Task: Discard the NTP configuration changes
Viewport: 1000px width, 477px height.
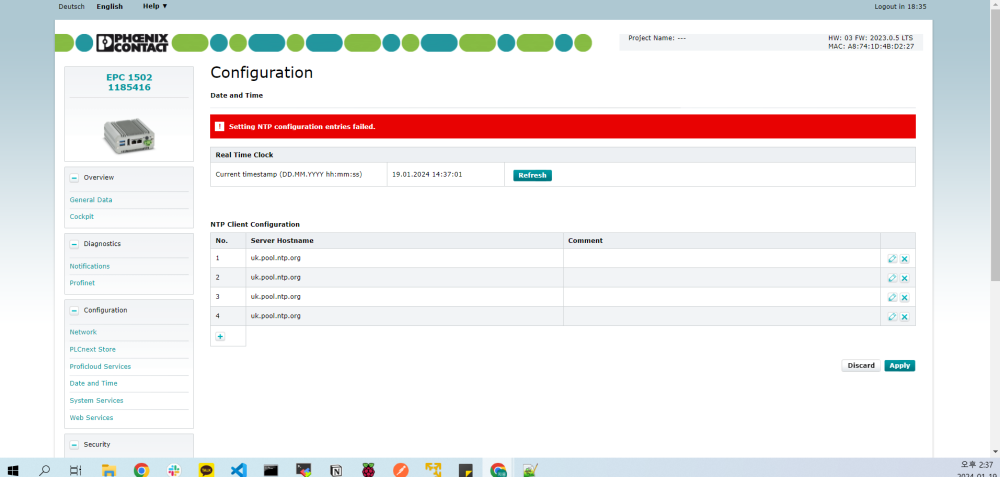Action: [x=861, y=366]
